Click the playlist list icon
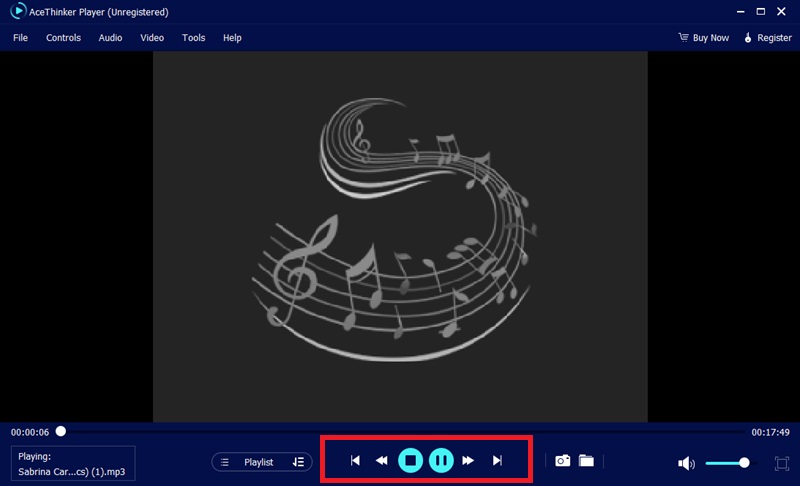800x486 pixels. coord(224,462)
